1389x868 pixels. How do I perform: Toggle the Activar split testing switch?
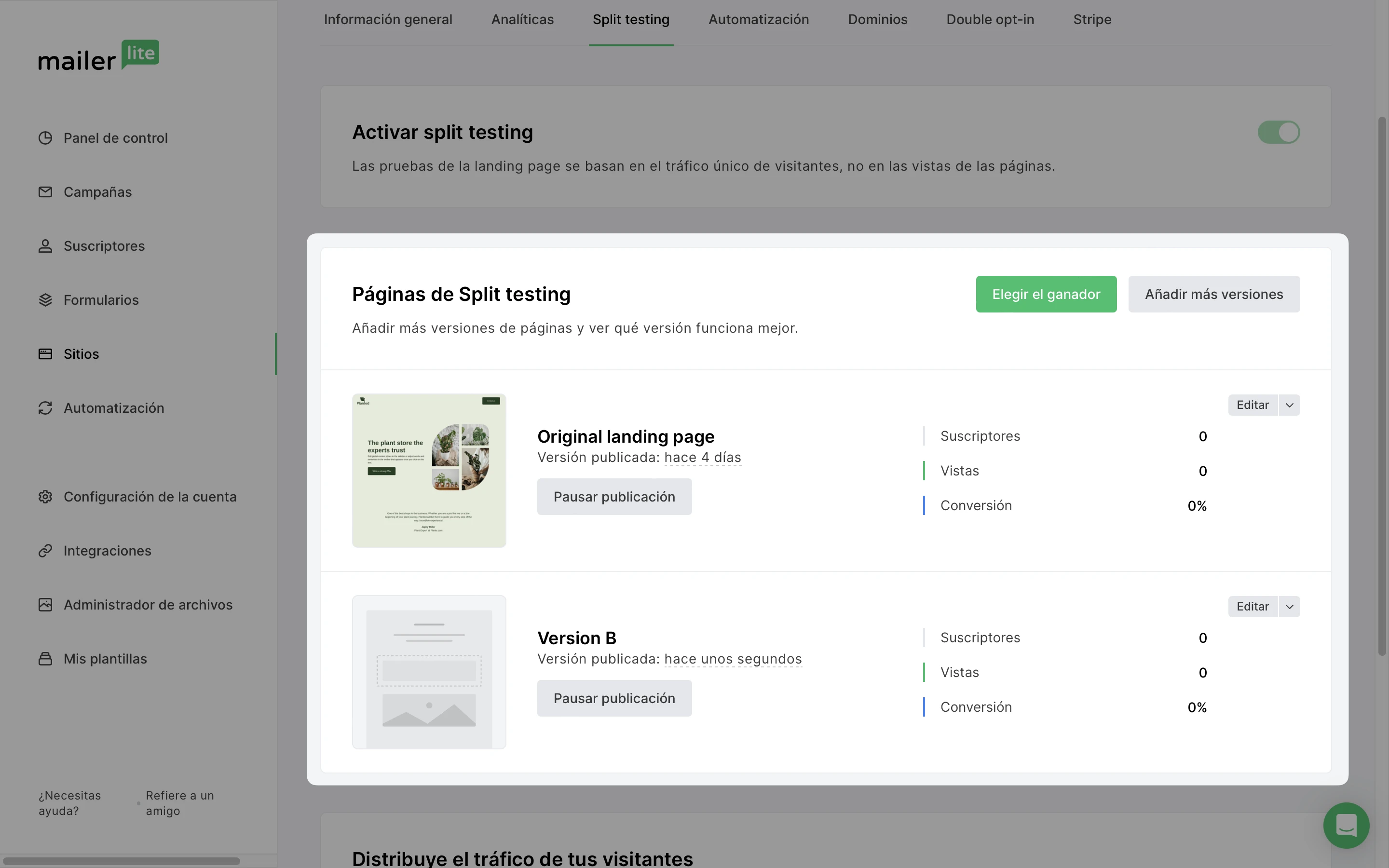click(1278, 132)
